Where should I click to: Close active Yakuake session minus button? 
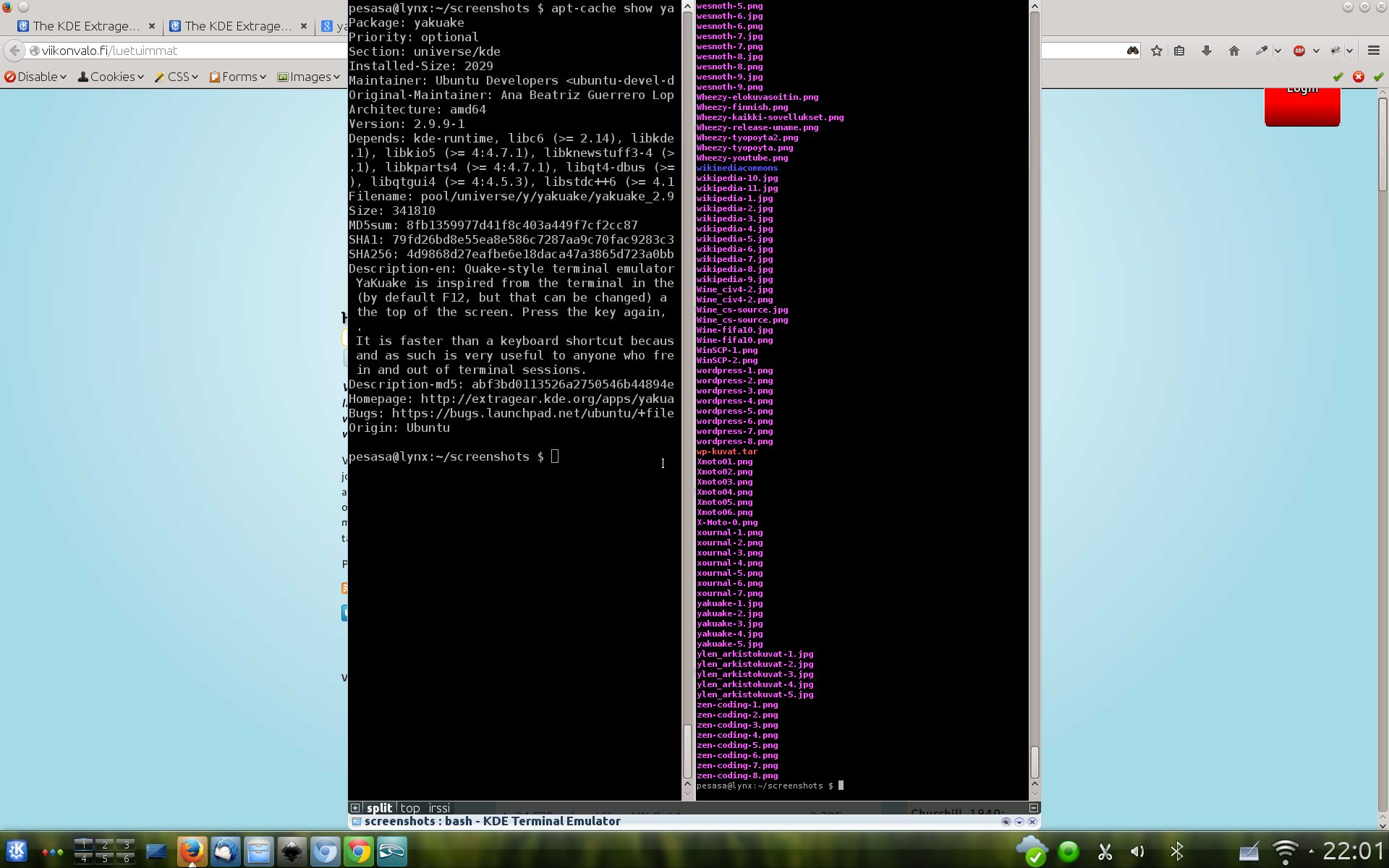pyautogui.click(x=1034, y=808)
